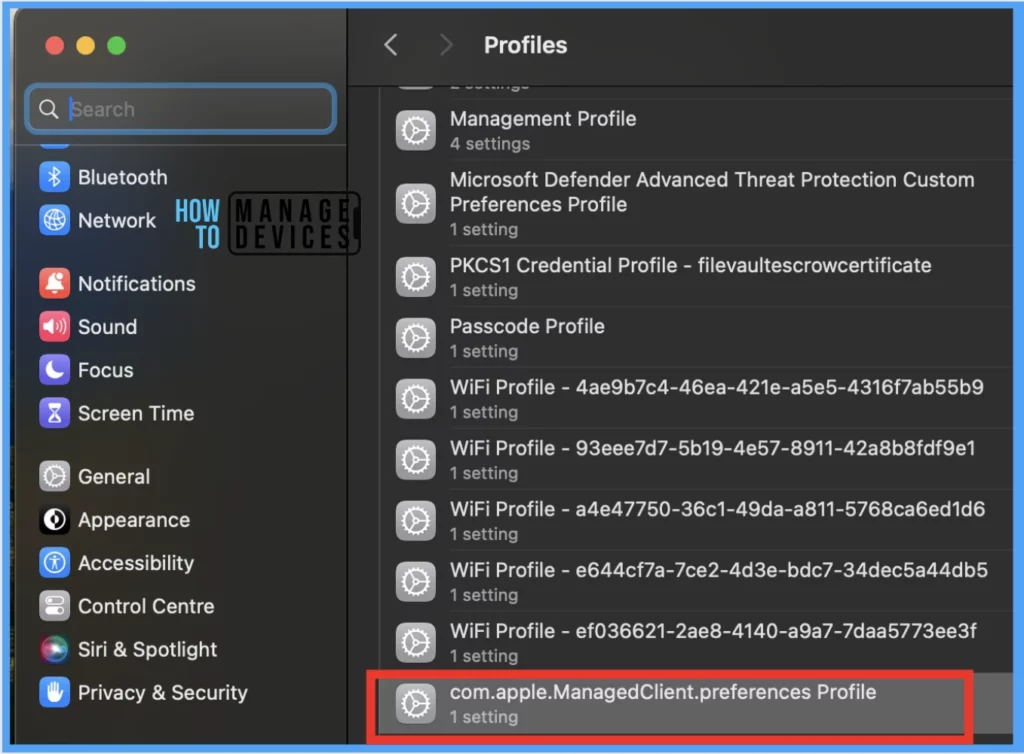
Task: Click gear icon of WiFi Profile 93eee7d7
Action: click(x=416, y=460)
